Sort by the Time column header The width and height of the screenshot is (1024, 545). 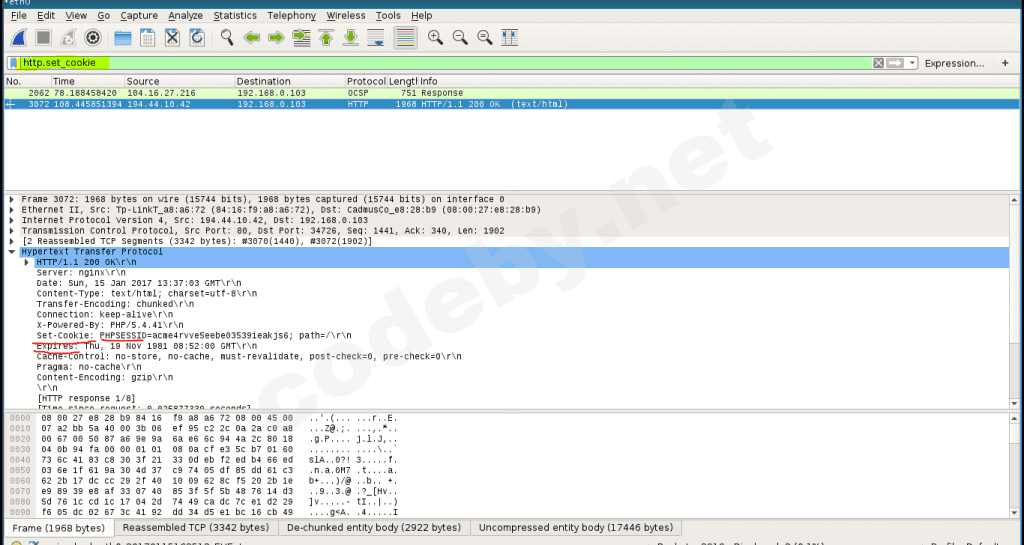(x=88, y=82)
